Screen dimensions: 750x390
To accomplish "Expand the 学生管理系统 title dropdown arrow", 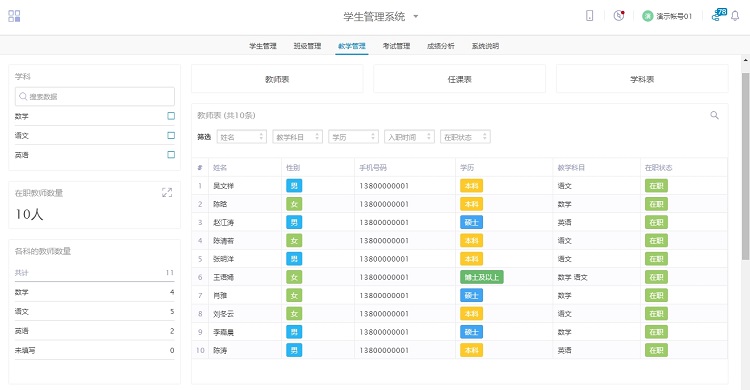I will tap(416, 16).
